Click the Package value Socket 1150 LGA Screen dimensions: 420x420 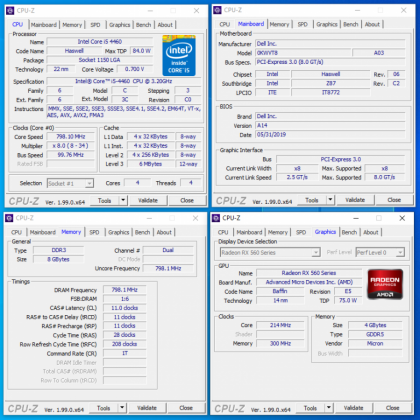point(100,60)
